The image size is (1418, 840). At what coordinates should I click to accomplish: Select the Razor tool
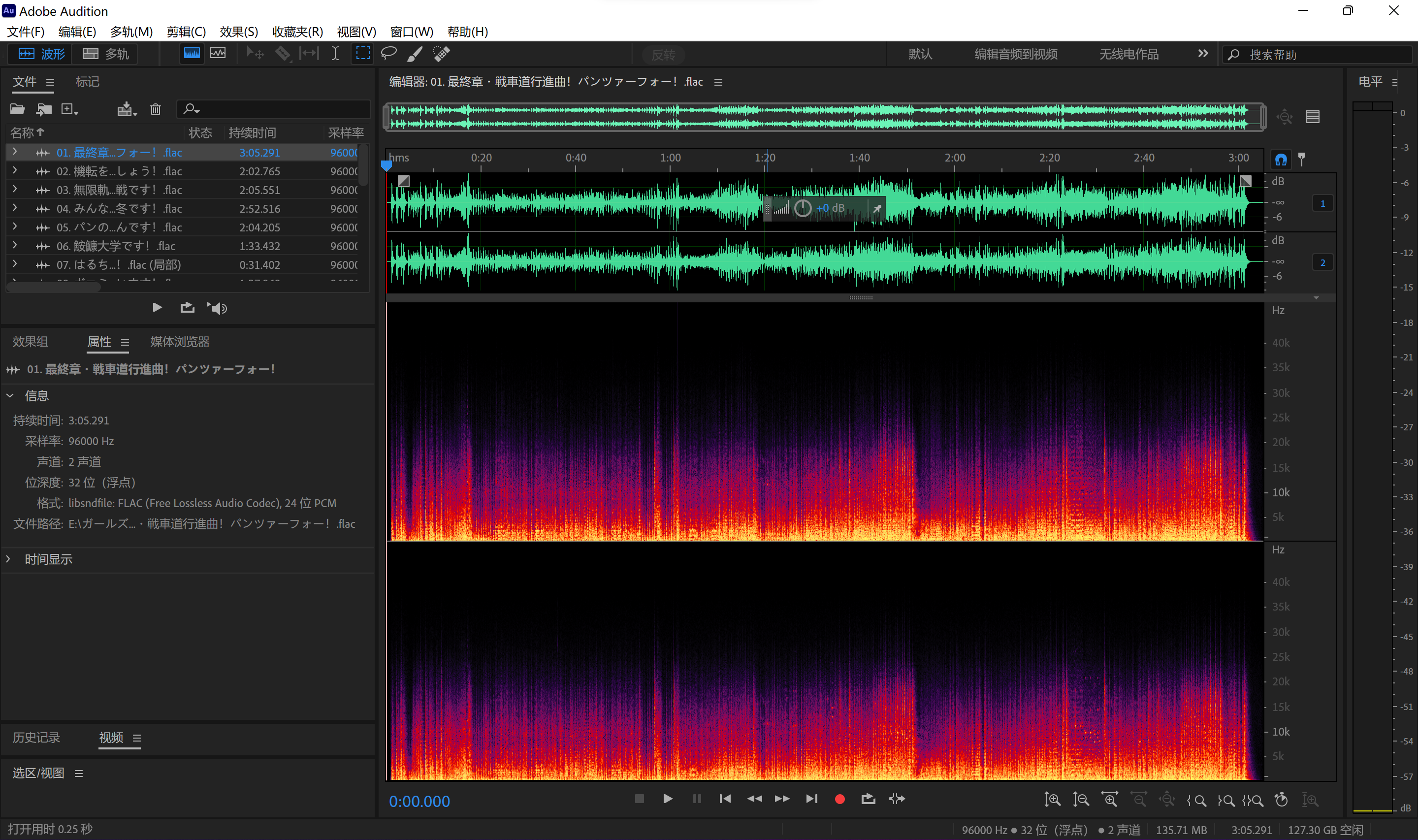(x=282, y=54)
